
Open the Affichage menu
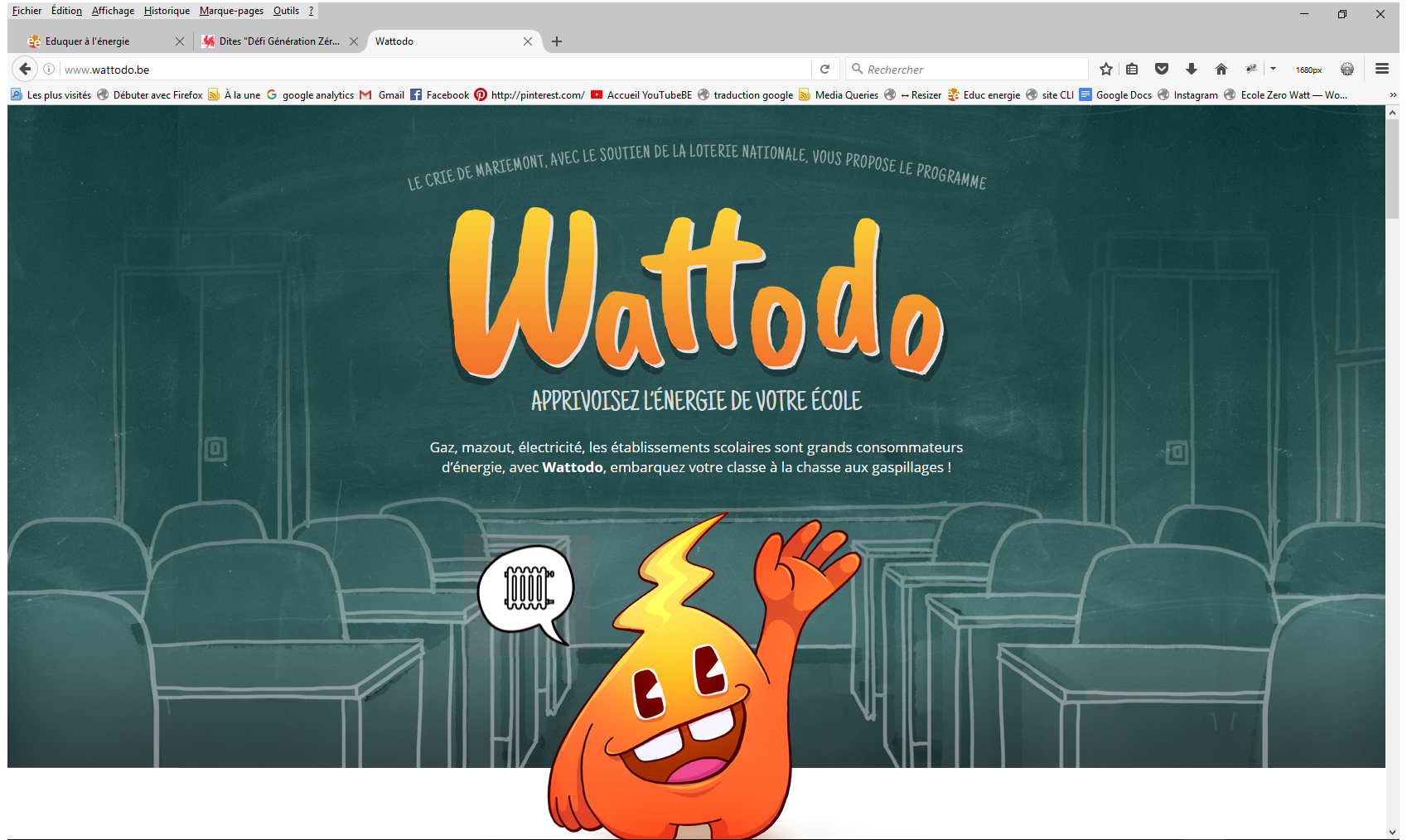[113, 11]
